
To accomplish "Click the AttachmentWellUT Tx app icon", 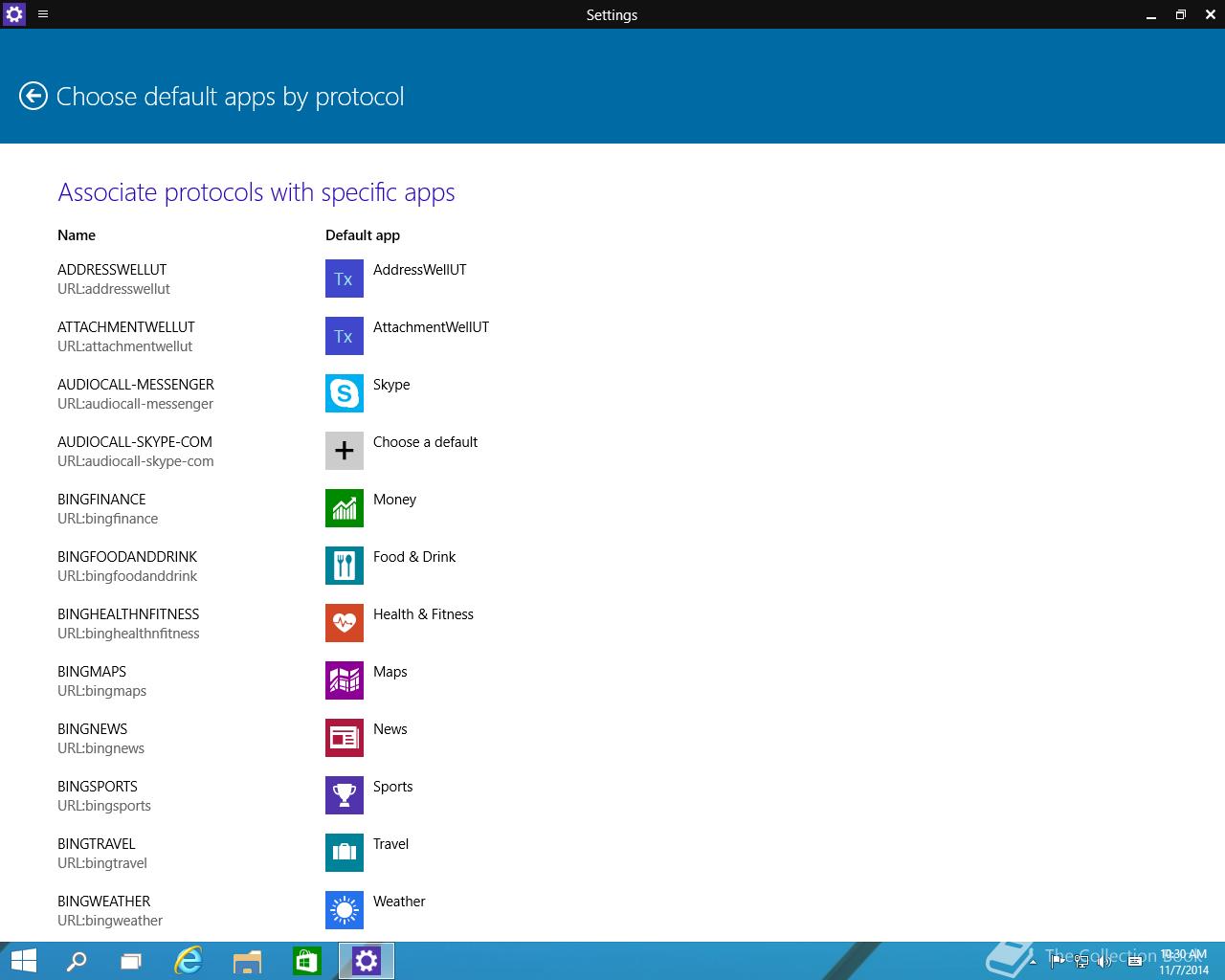I will click(x=345, y=336).
